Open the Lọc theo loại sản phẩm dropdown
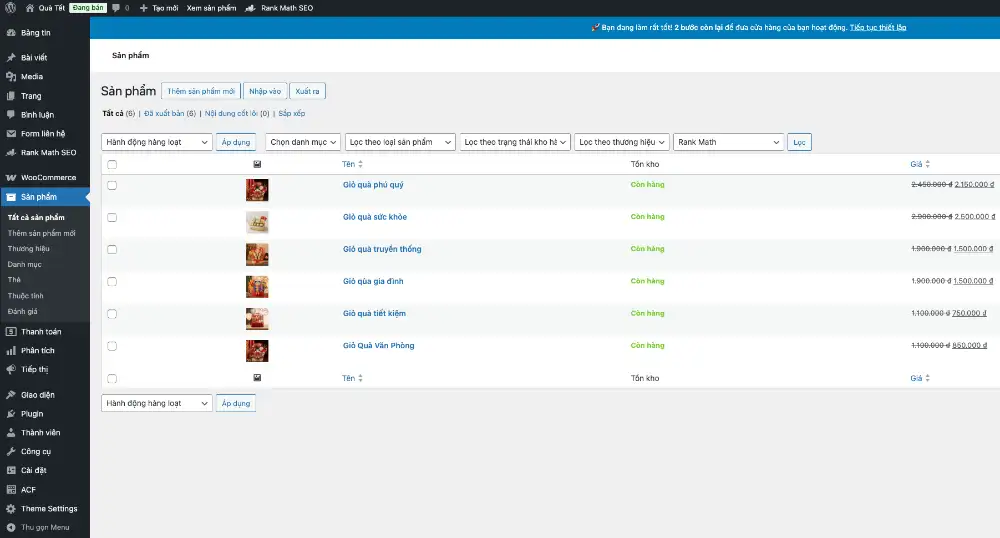 coord(401,142)
